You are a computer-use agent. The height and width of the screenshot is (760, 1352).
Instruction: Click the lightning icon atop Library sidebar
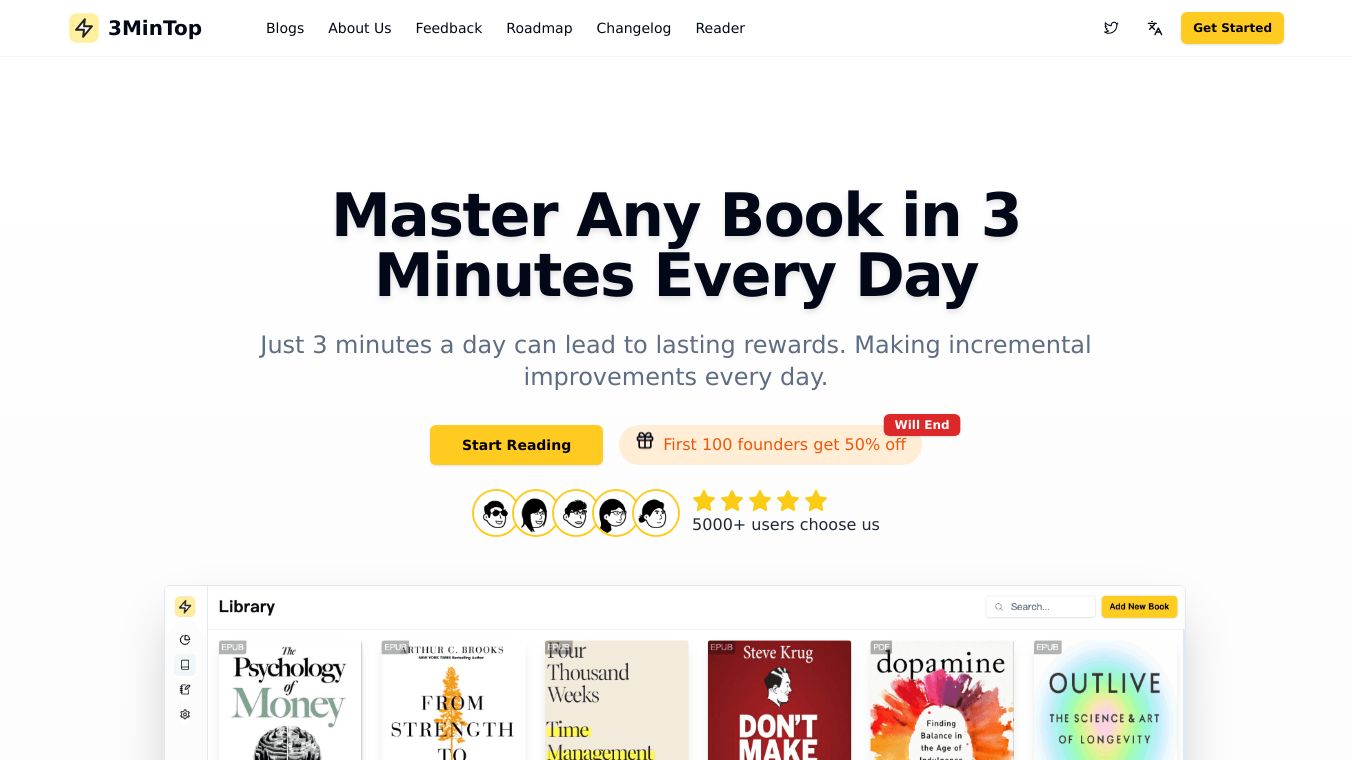tap(185, 607)
